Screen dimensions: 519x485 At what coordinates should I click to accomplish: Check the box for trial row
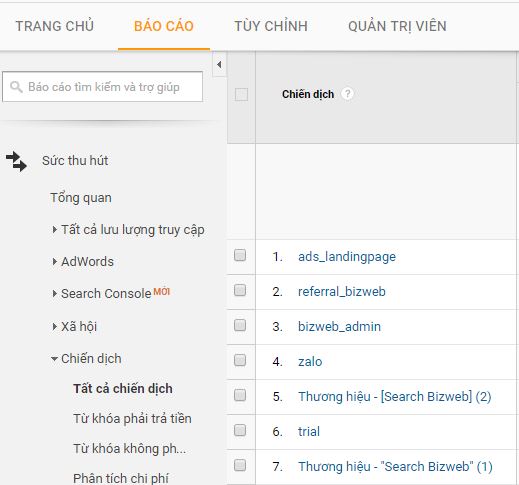click(240, 430)
